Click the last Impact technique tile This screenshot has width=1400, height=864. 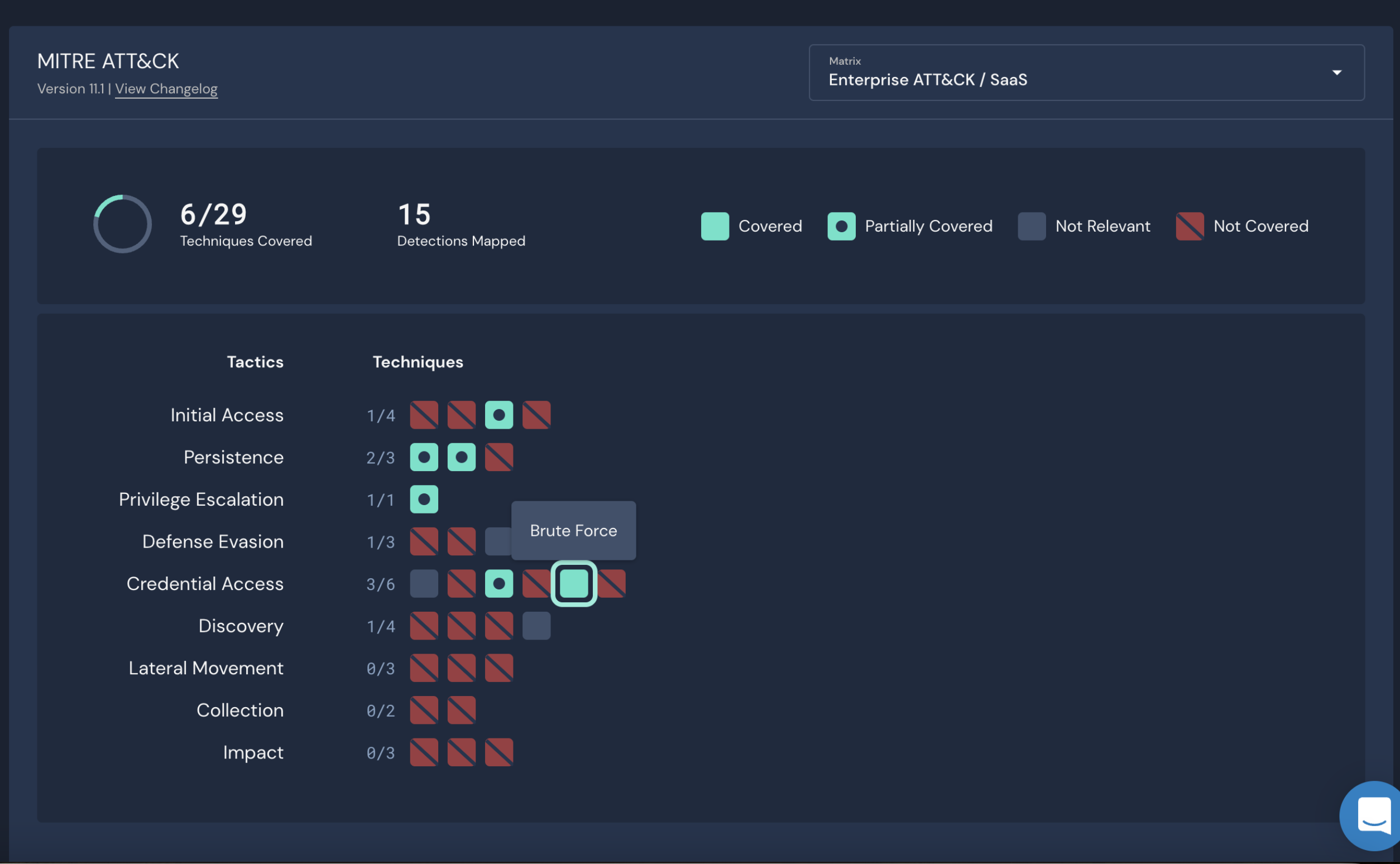[499, 752]
